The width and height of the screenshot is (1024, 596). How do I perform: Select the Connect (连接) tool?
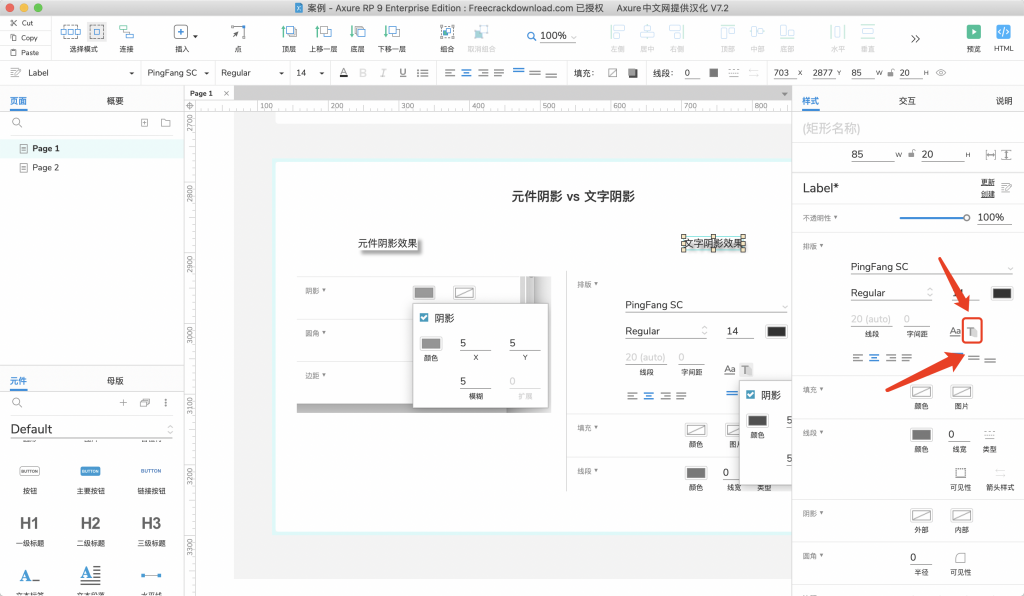coord(126,34)
